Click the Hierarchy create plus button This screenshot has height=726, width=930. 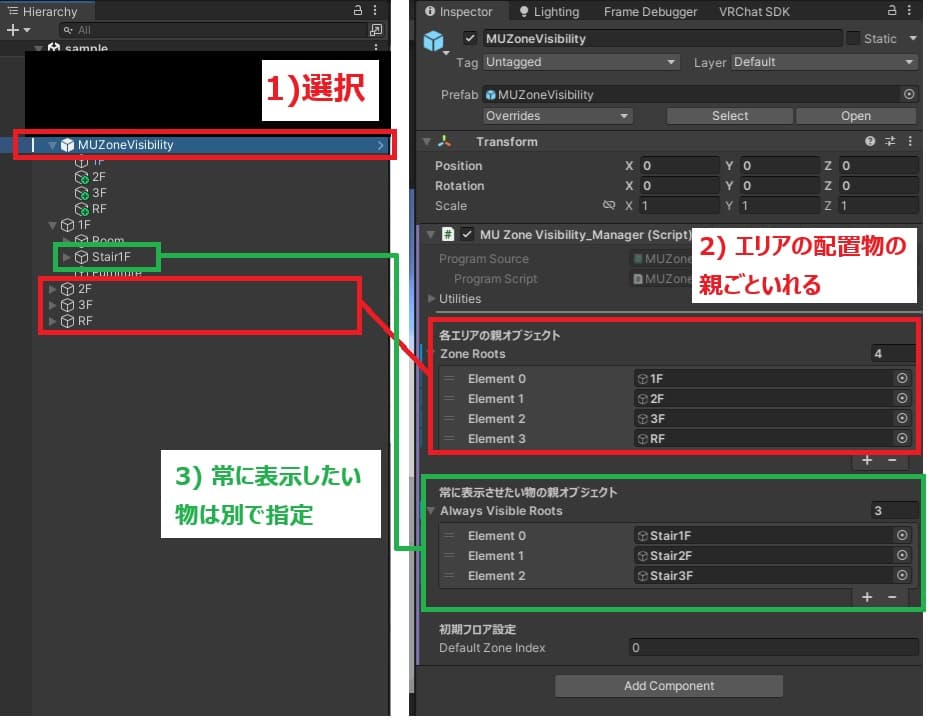click(x=13, y=30)
